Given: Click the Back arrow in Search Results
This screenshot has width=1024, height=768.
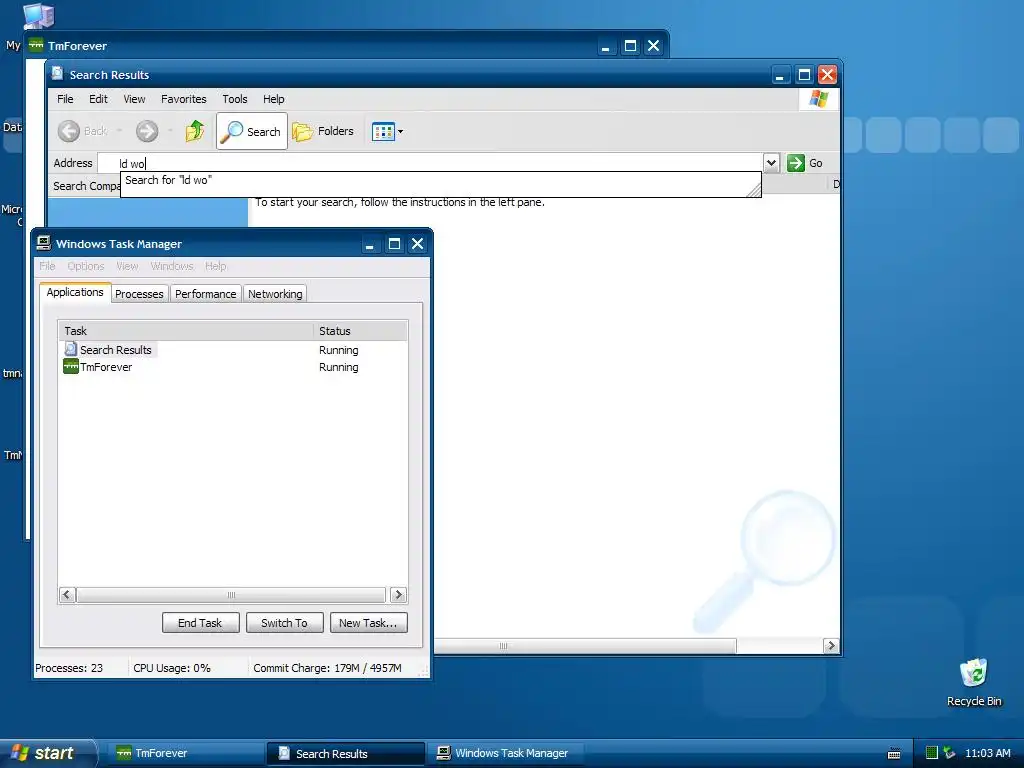Looking at the screenshot, I should point(69,131).
